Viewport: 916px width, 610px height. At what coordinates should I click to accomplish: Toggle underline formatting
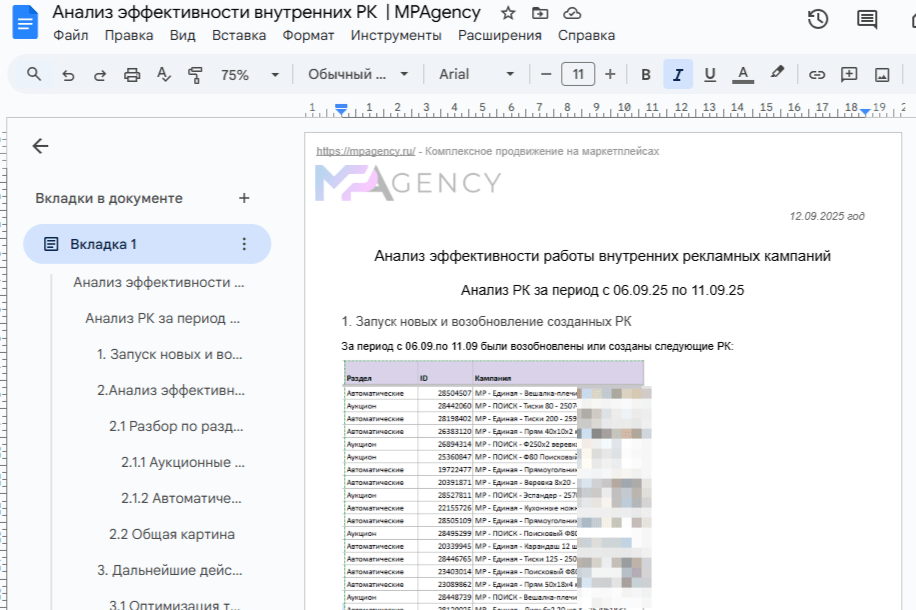point(710,74)
